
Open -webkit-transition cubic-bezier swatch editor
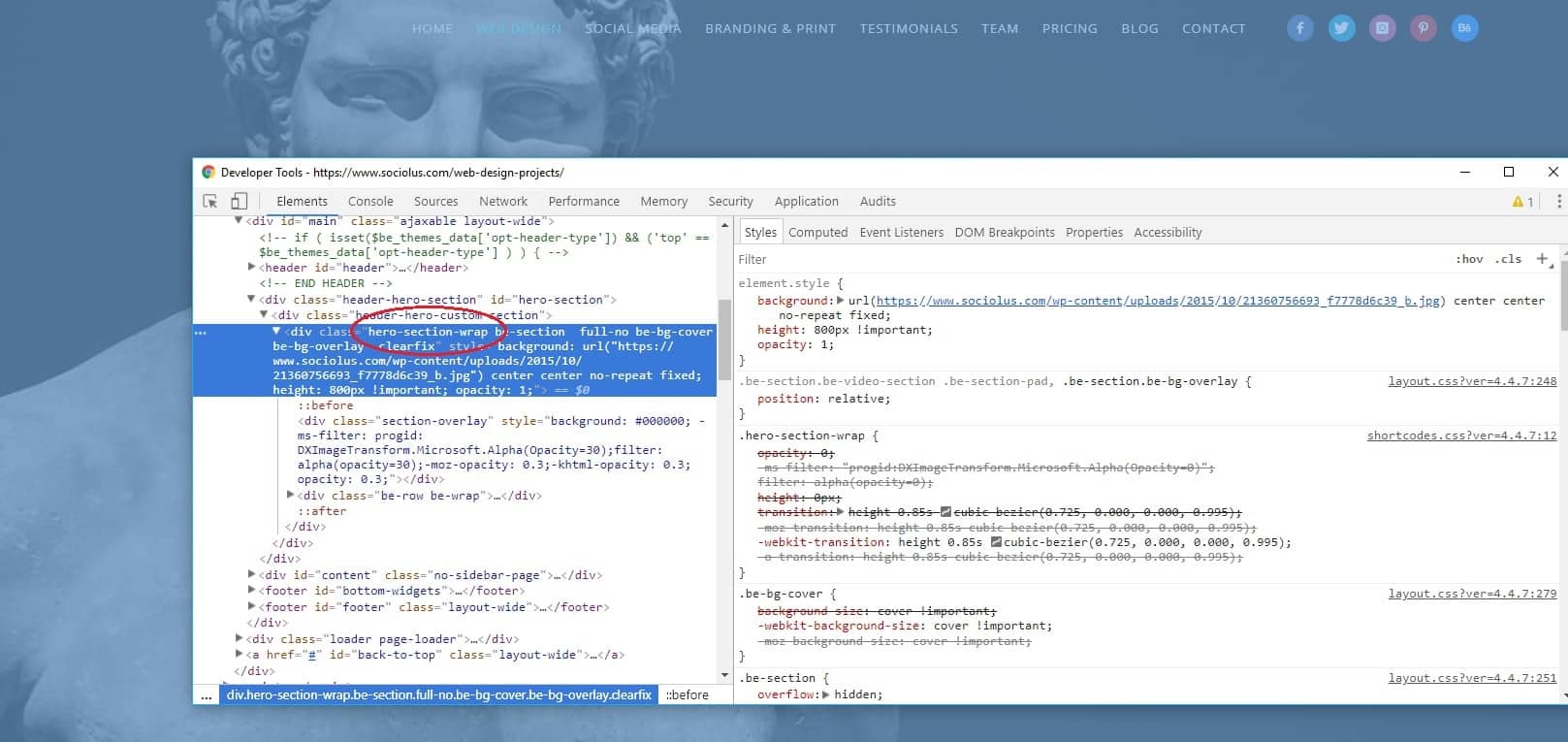coord(996,542)
